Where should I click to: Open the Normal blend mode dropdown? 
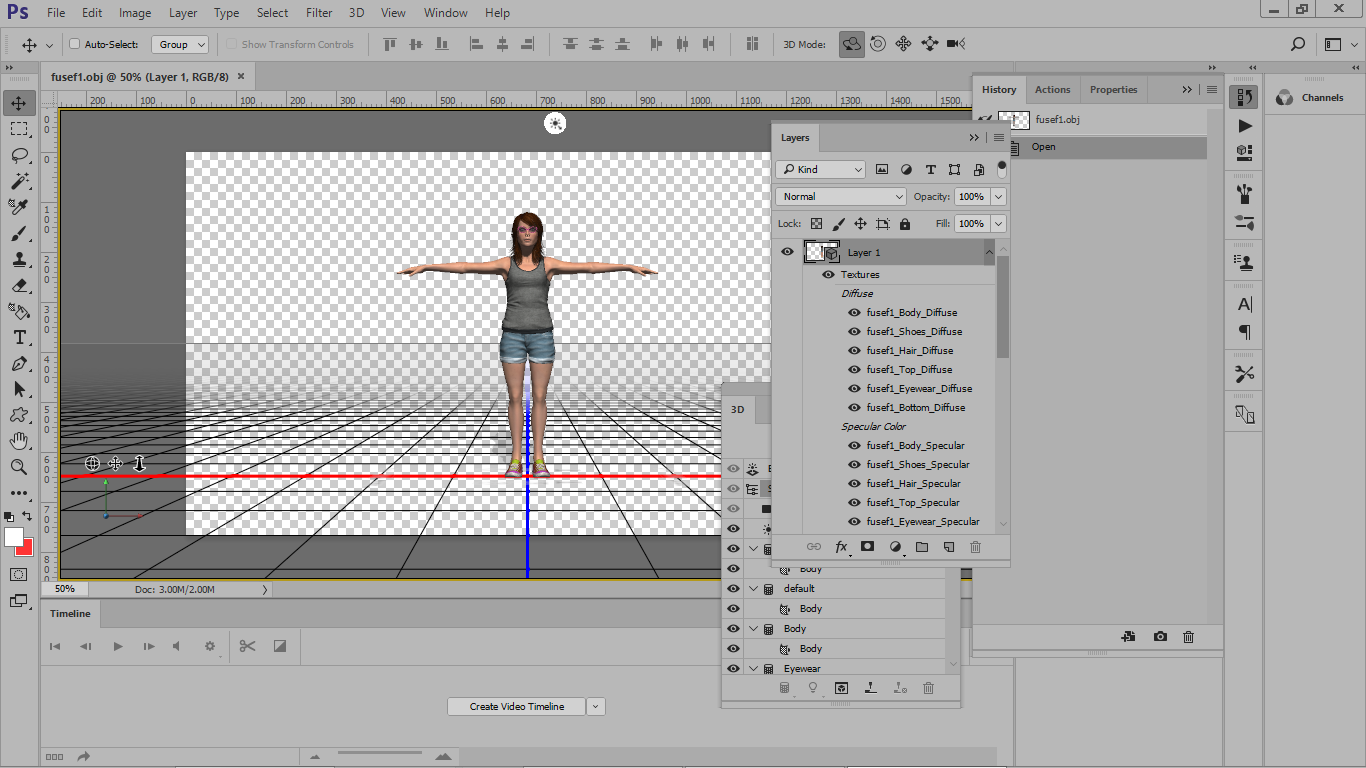click(841, 196)
